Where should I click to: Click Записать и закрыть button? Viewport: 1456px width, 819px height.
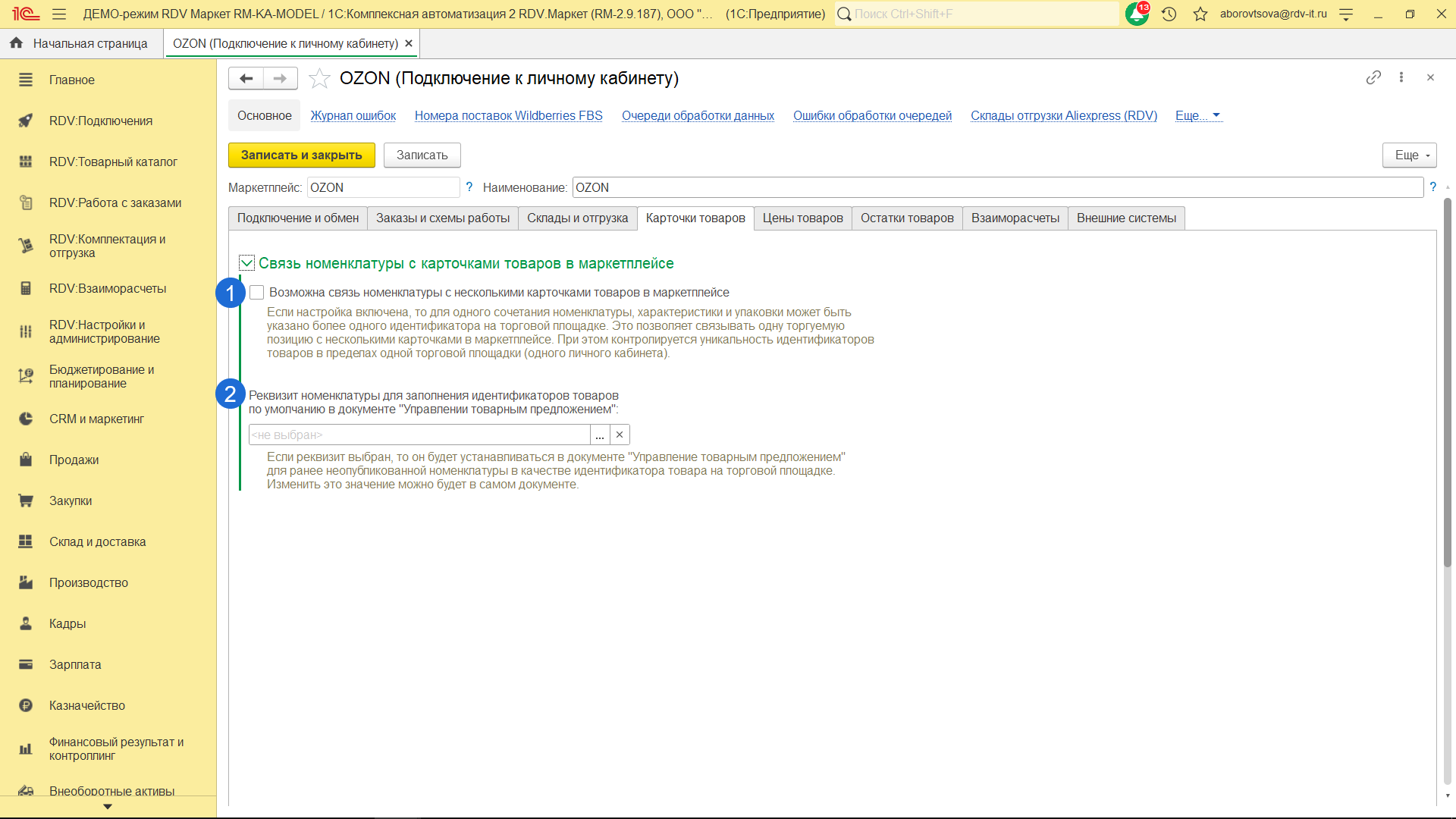point(301,155)
